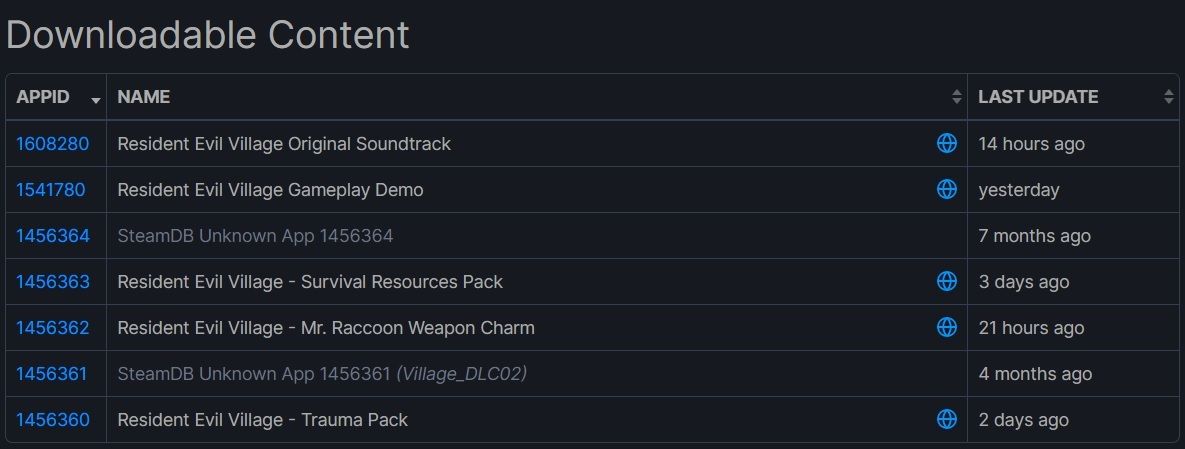Select Resident Evil Village Original Soundtrack name
Screen dimensions: 1185x449
(284, 144)
